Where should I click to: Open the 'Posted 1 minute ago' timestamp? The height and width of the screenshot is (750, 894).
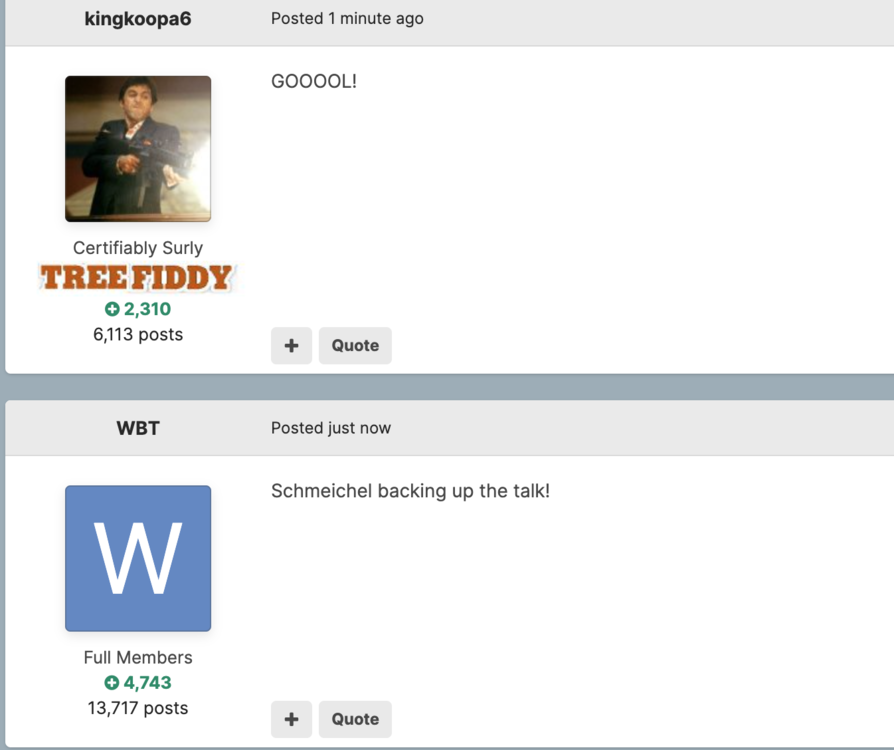pos(347,19)
